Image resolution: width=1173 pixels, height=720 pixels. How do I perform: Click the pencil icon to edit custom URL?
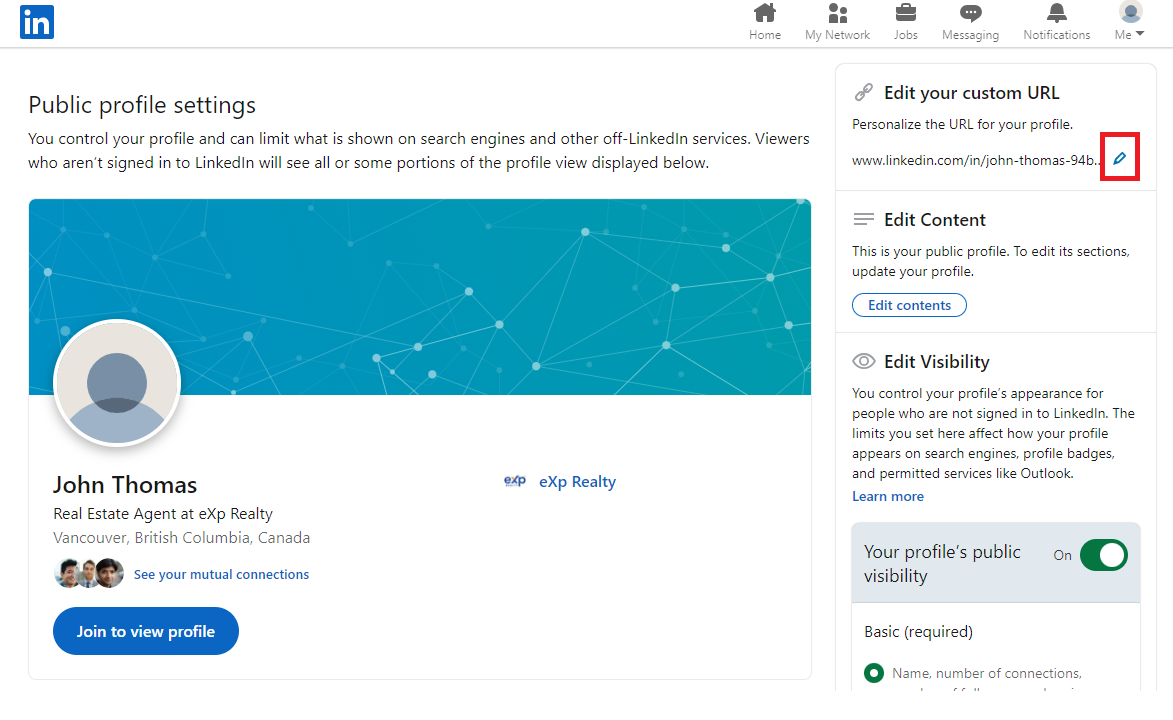(x=1119, y=158)
